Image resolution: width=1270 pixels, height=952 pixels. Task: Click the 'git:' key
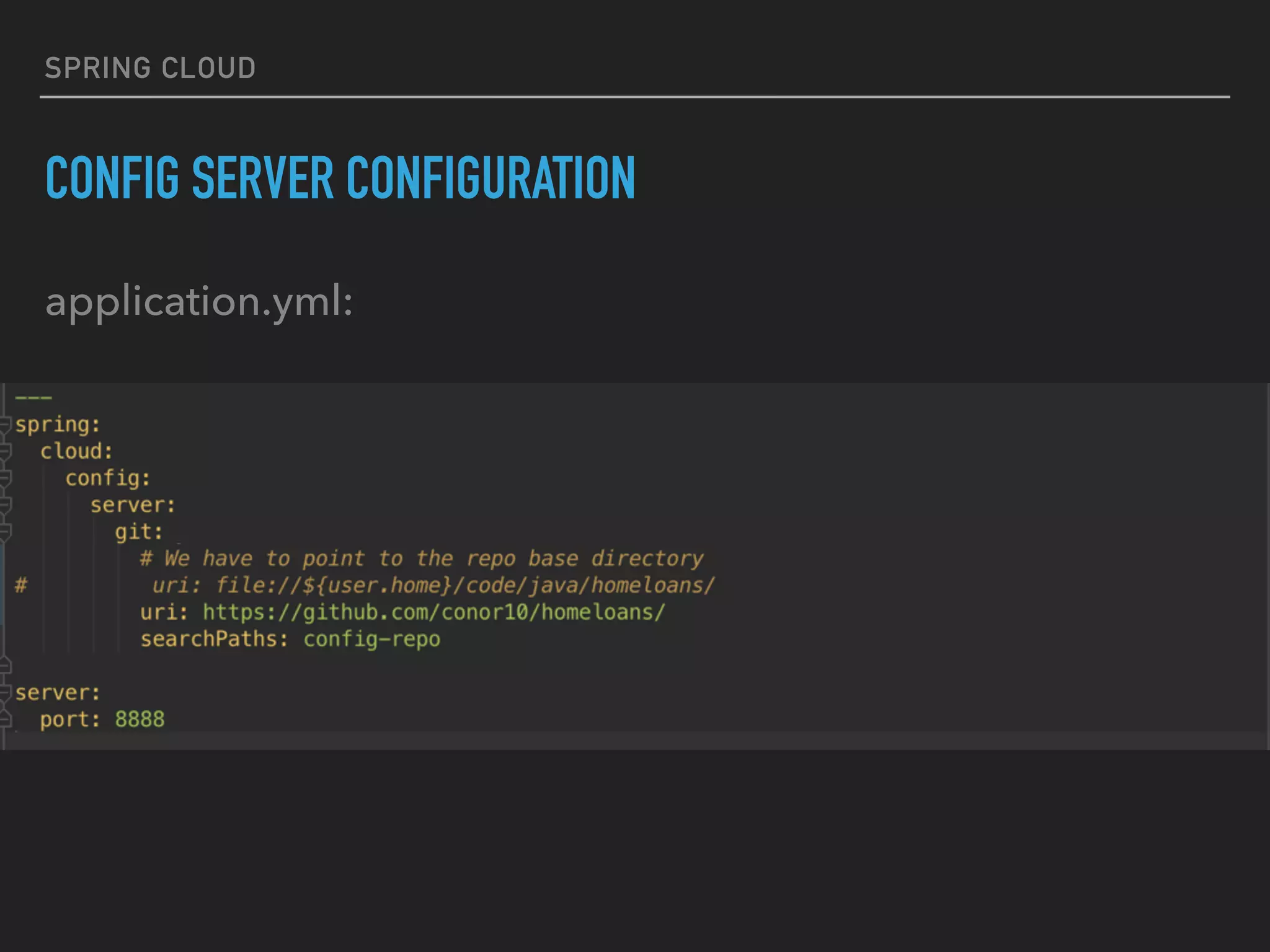pos(139,532)
